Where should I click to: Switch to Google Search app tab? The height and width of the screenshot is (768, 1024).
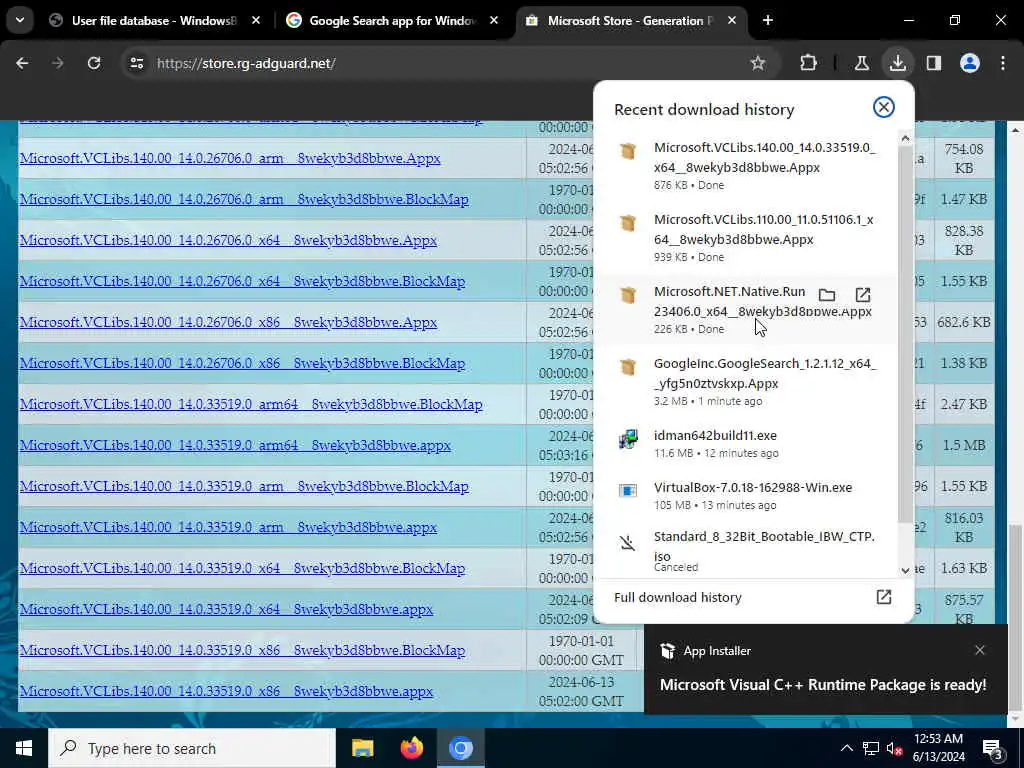point(394,21)
